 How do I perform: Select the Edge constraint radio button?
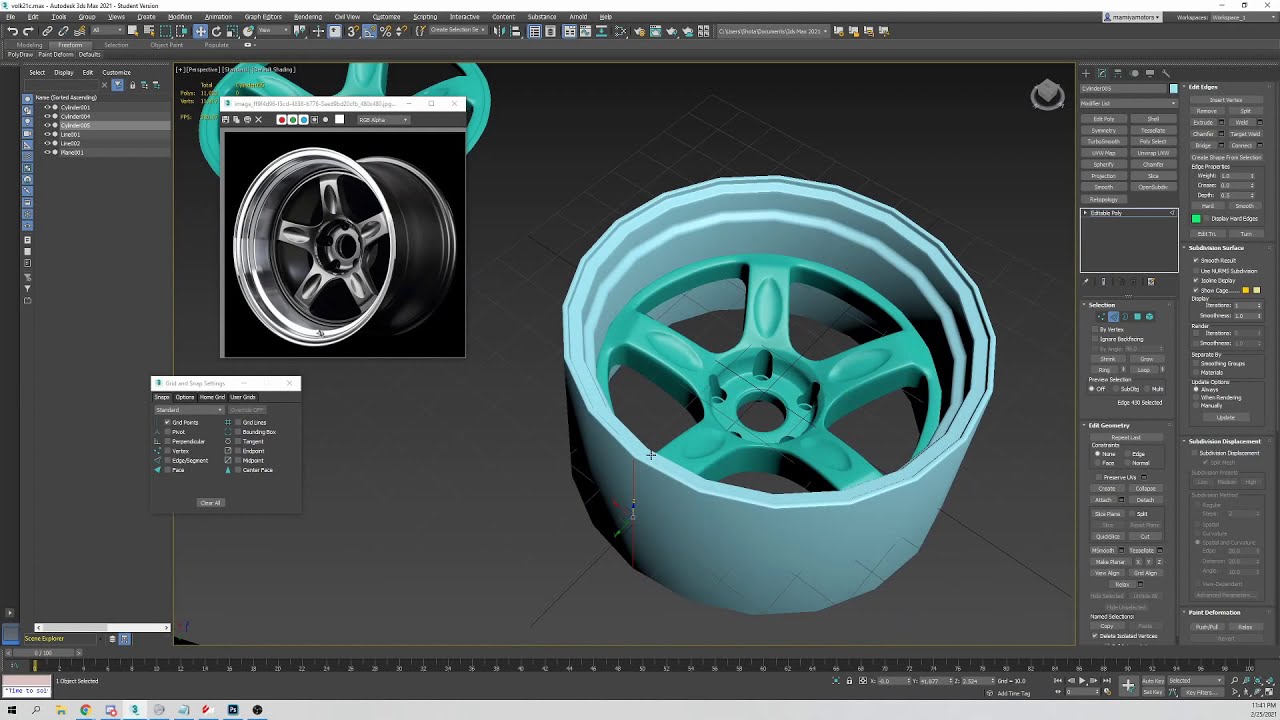[x=1128, y=454]
